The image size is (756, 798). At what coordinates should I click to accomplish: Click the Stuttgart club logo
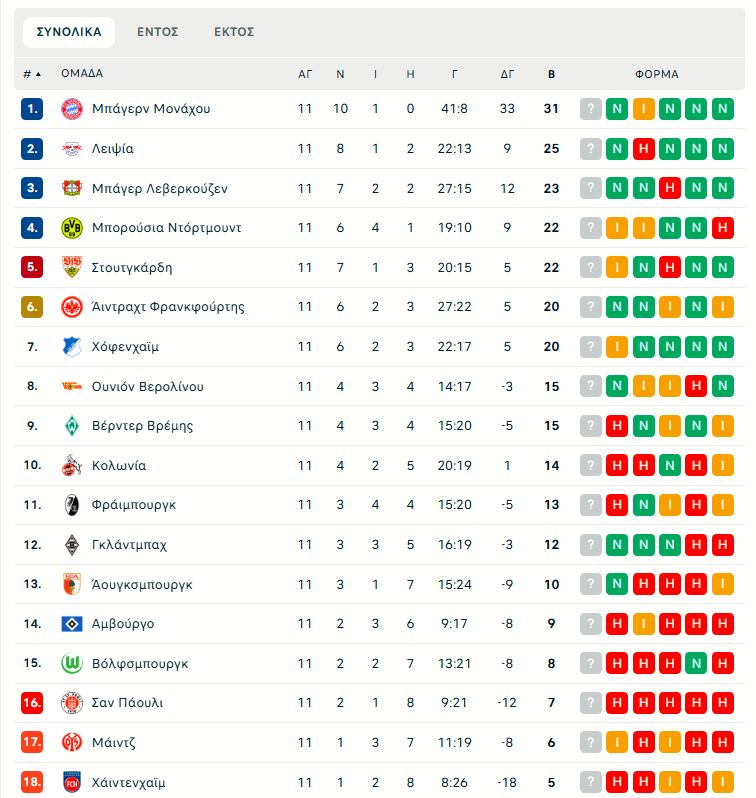coord(71,267)
